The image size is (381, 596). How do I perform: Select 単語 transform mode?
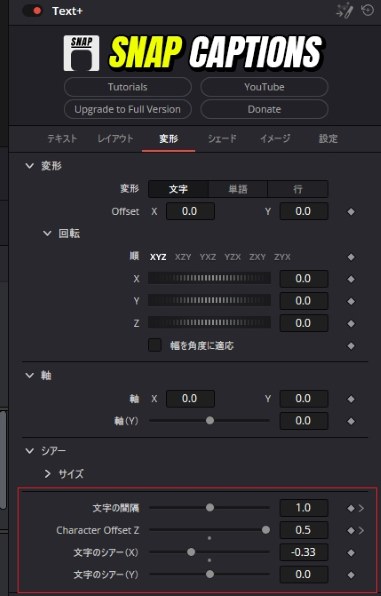tap(238, 189)
